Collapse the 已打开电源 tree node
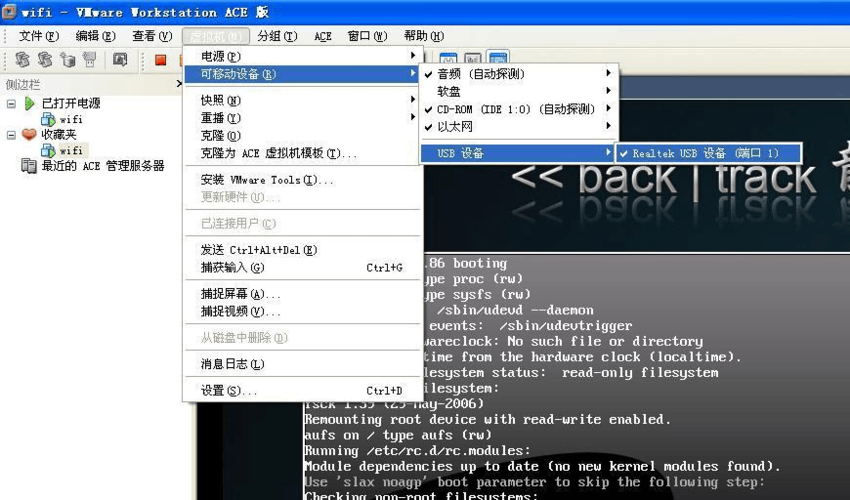Screen dimensions: 850x500 click(x=11, y=103)
